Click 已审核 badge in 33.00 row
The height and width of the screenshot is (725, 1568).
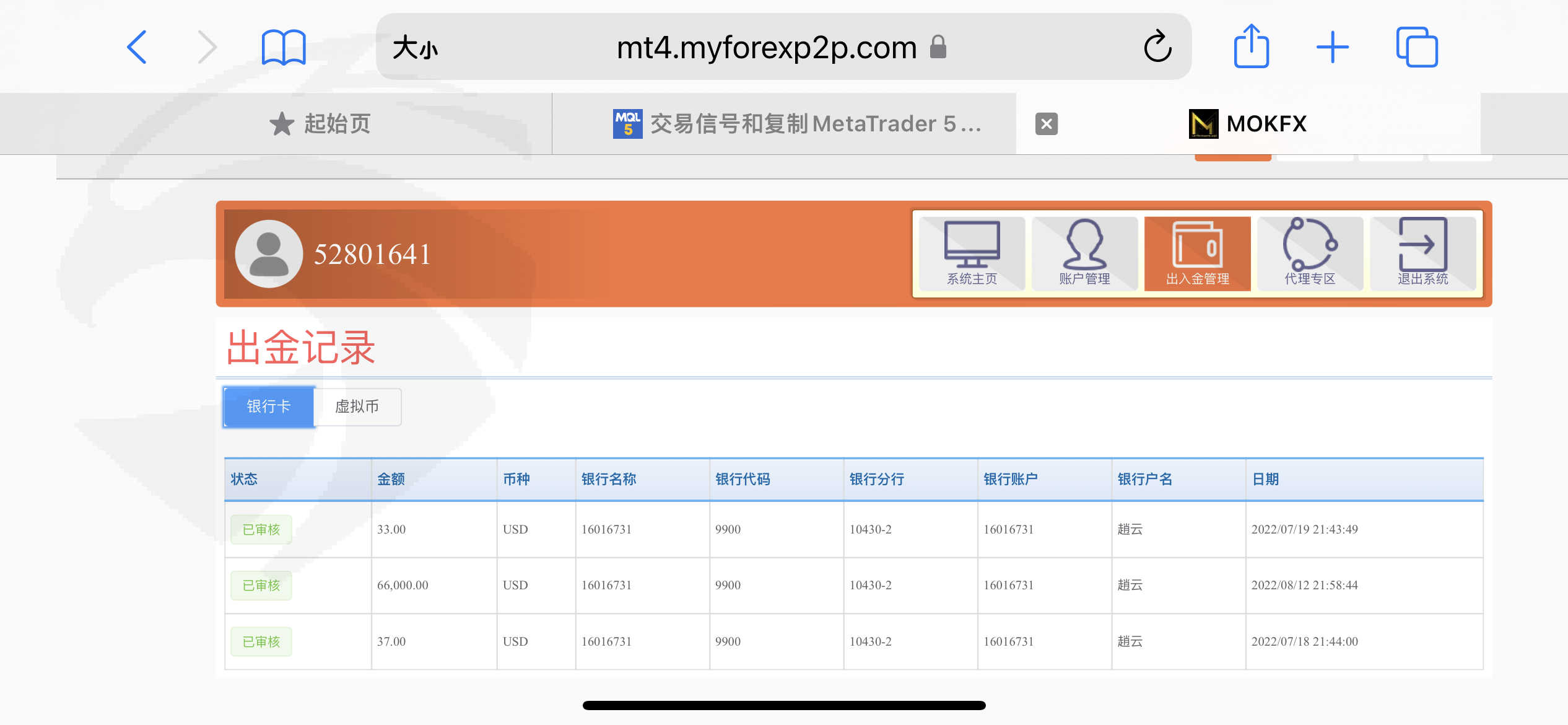tap(261, 530)
